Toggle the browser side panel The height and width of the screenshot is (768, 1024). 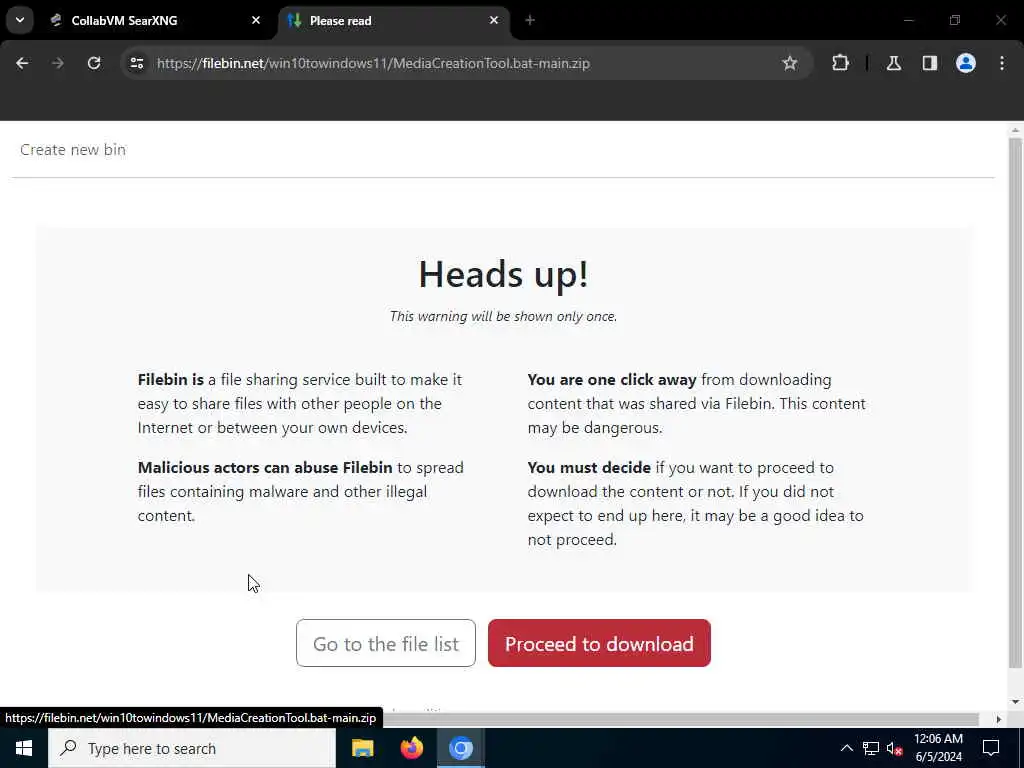point(930,63)
